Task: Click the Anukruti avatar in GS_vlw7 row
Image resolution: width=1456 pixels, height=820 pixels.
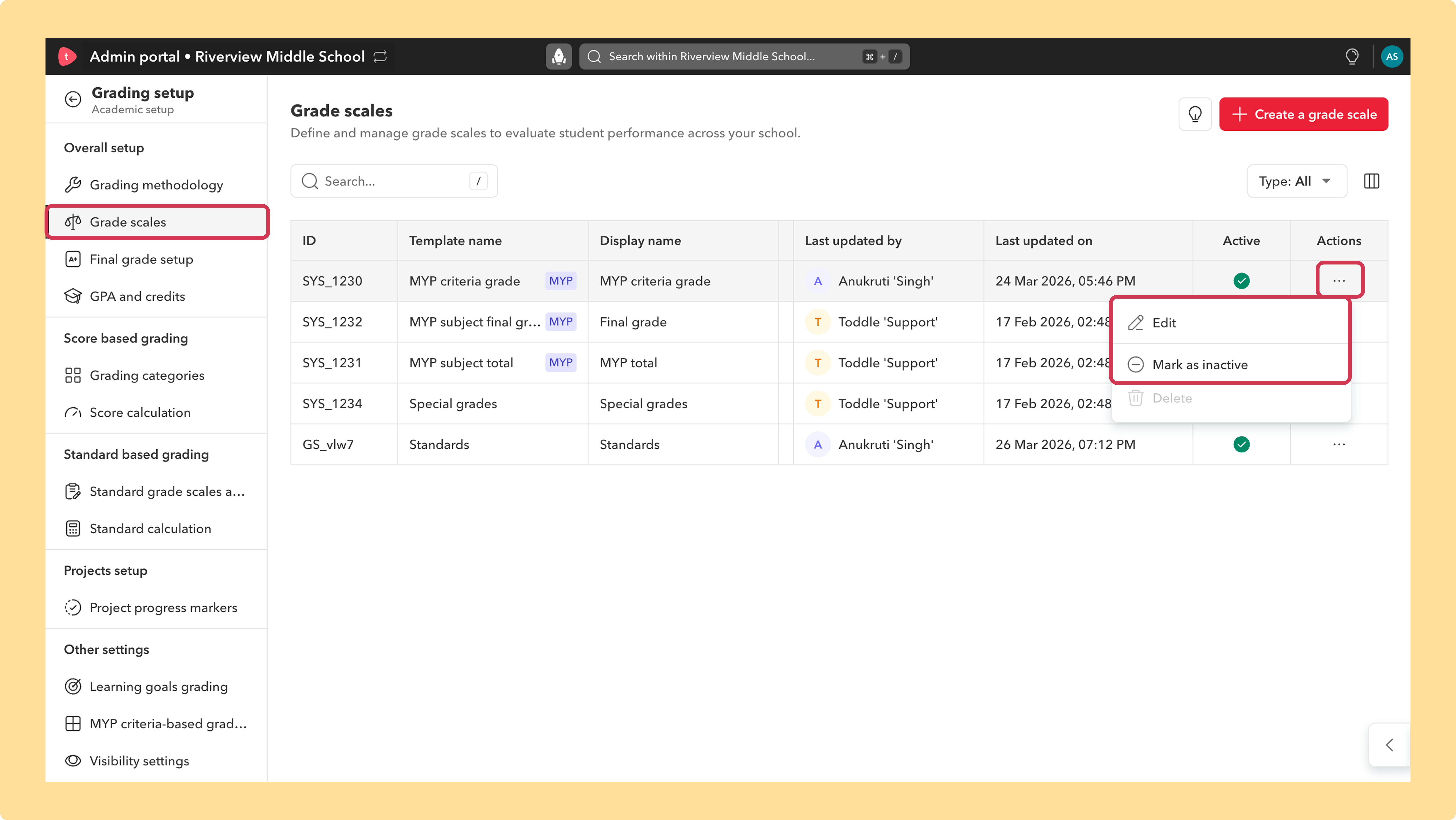Action: 817,445
